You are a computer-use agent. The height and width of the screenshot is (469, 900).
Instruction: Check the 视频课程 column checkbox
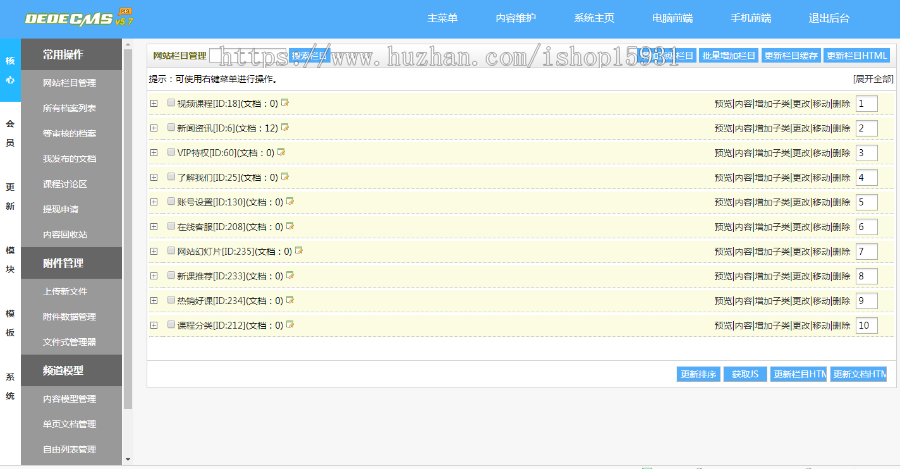pyautogui.click(x=171, y=103)
